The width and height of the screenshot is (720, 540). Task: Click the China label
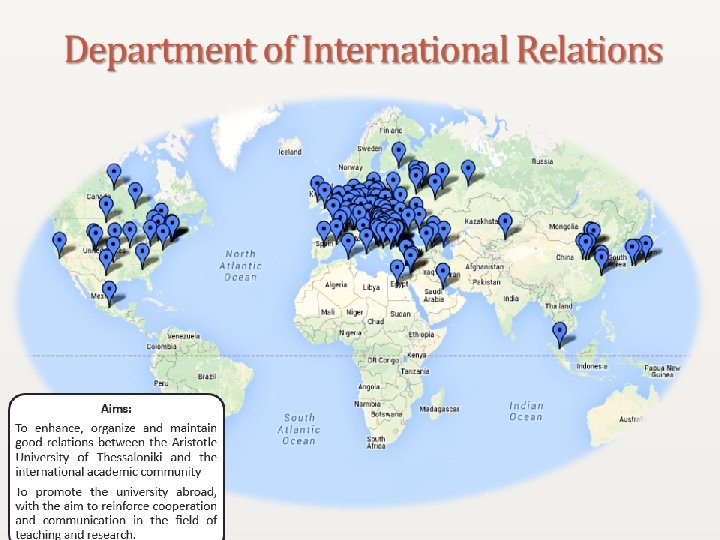565,257
